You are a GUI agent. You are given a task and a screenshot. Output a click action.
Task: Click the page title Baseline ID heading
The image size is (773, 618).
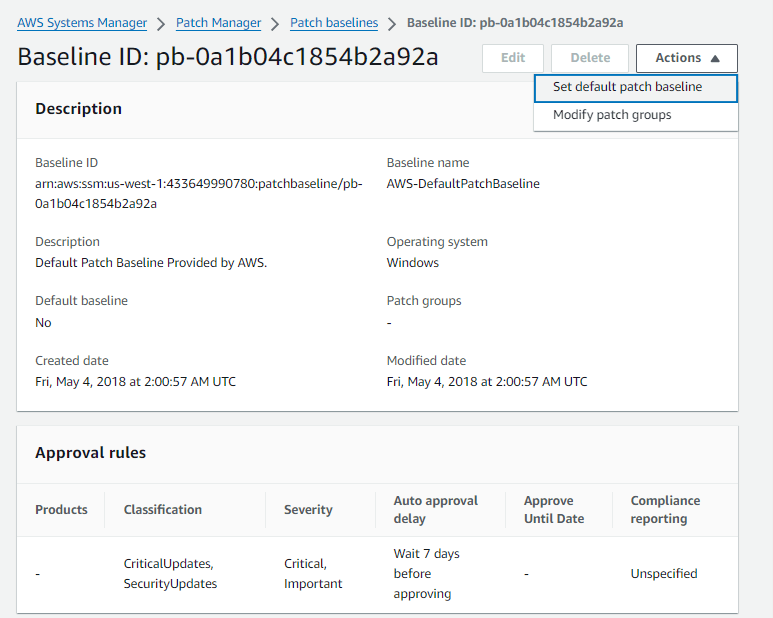pyautogui.click(x=228, y=57)
